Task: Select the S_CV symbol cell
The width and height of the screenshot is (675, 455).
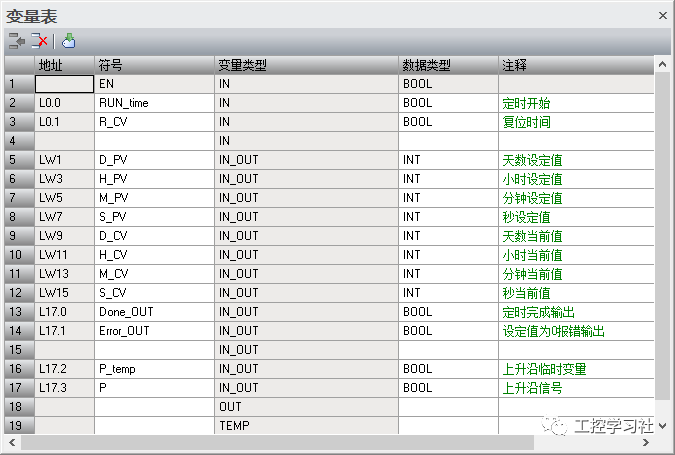Action: tap(155, 293)
